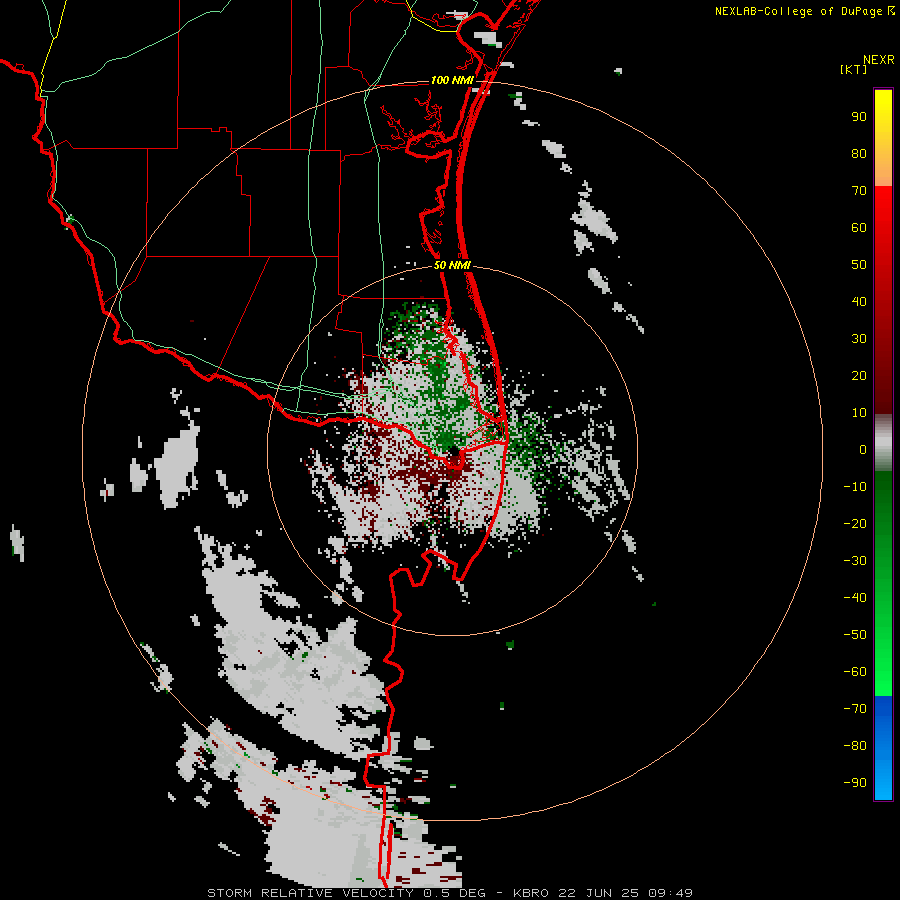
Task: Click the -80 value on the velocity scale
Action: click(855, 746)
